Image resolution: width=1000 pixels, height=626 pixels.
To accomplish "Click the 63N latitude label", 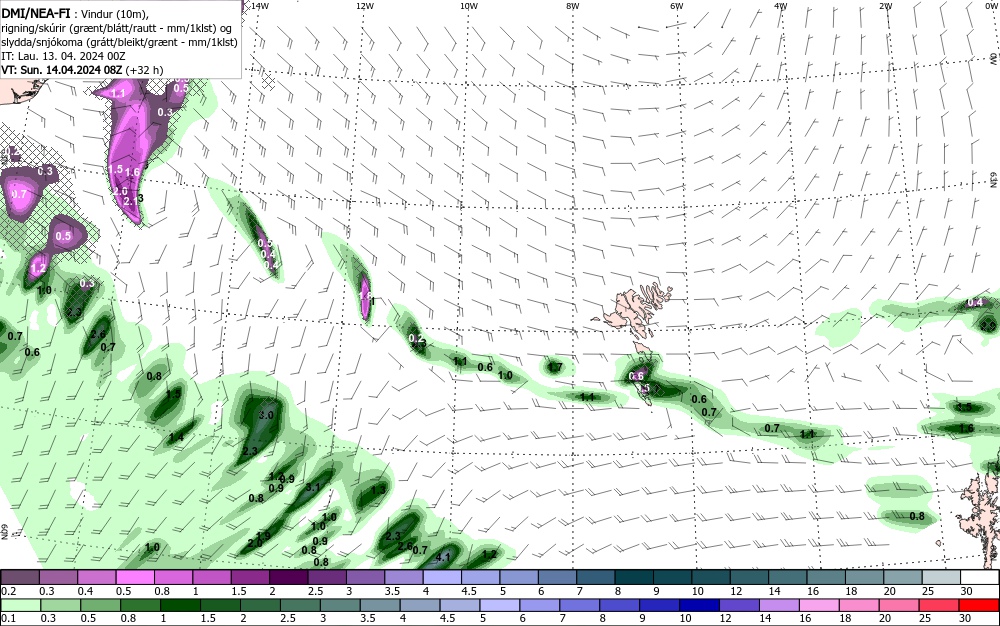I will pyautogui.click(x=993, y=179).
